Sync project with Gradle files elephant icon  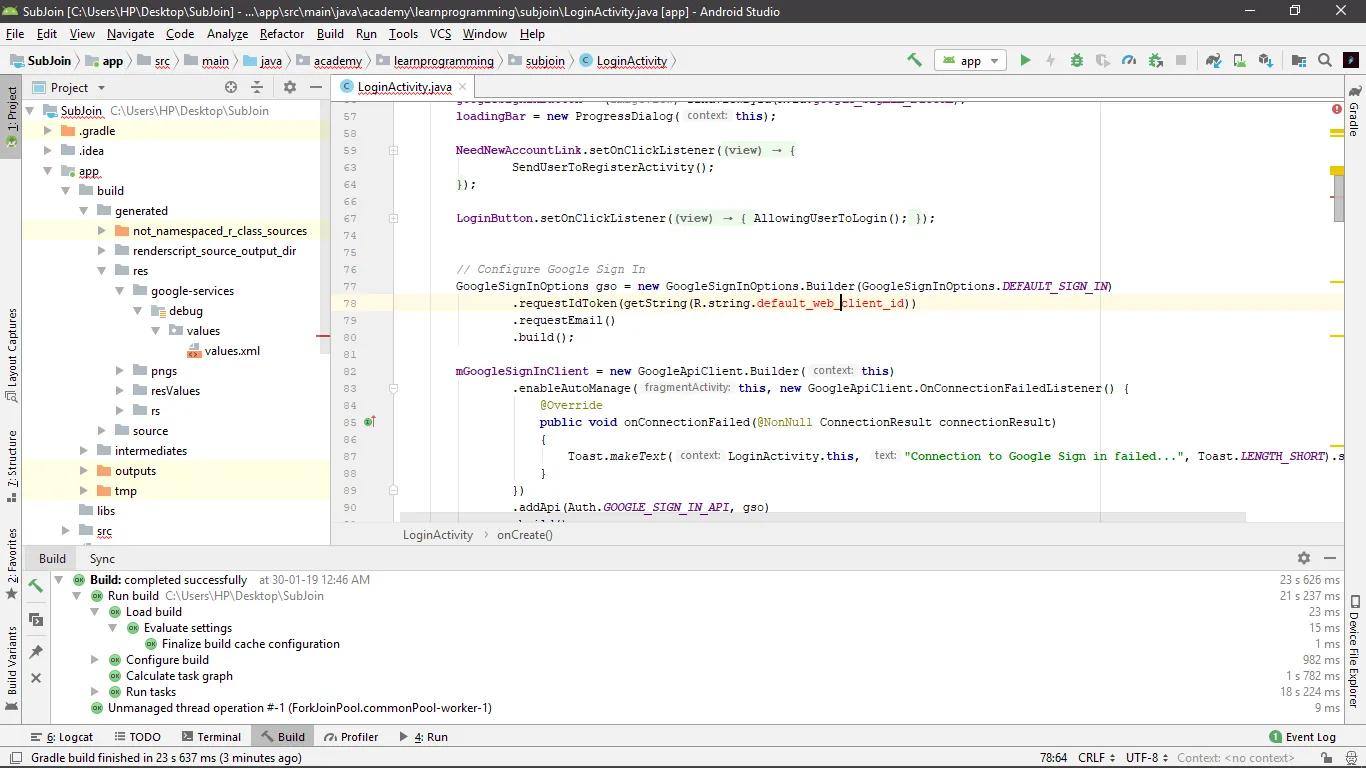point(1213,61)
